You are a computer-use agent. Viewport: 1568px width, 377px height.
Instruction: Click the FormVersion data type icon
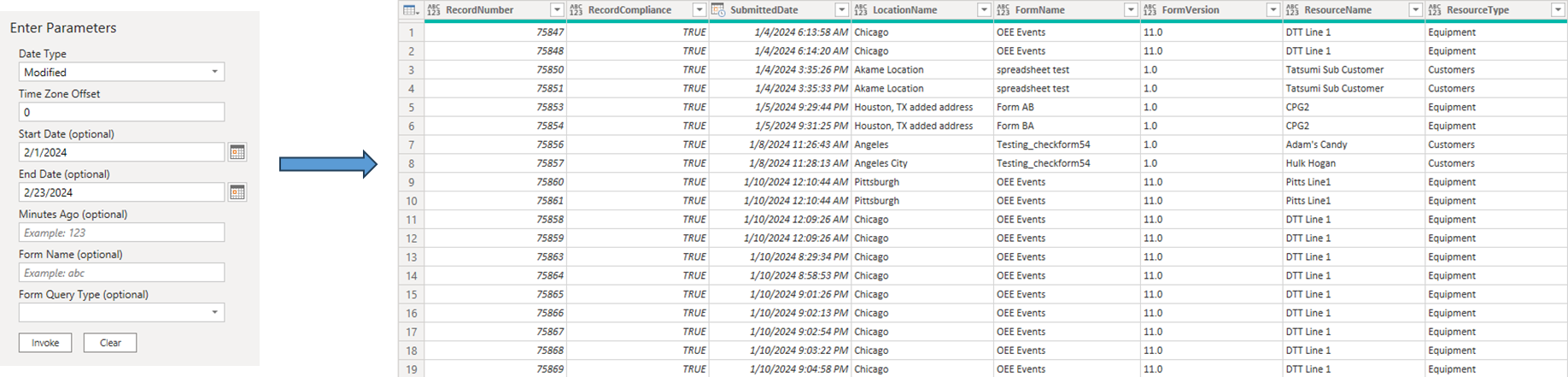point(1150,10)
